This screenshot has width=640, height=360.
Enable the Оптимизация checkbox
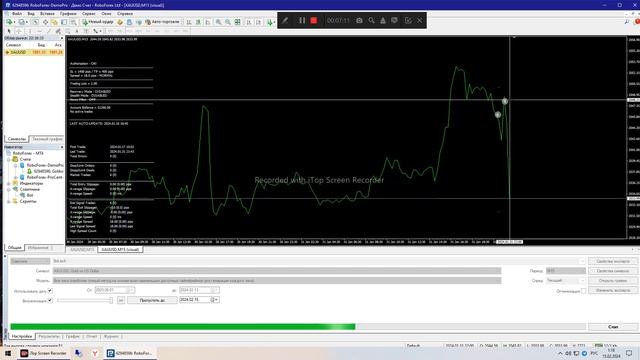(x=583, y=291)
